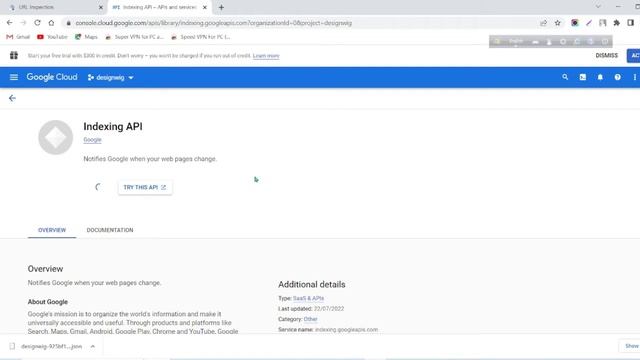Click the browser back button

9,23
